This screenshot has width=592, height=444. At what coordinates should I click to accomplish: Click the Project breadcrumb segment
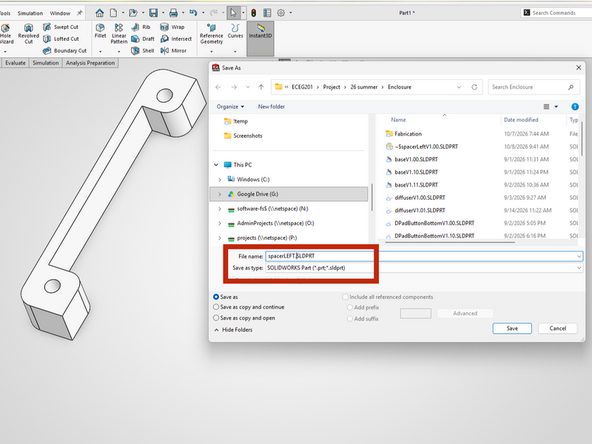(331, 87)
